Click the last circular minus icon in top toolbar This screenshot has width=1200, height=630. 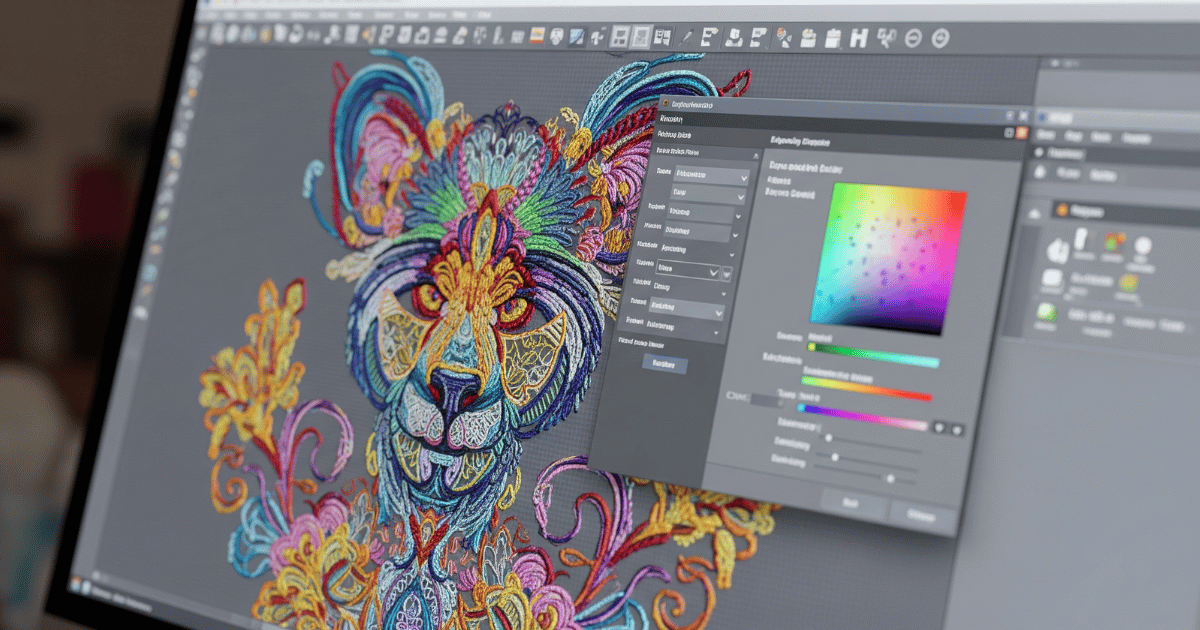click(940, 39)
